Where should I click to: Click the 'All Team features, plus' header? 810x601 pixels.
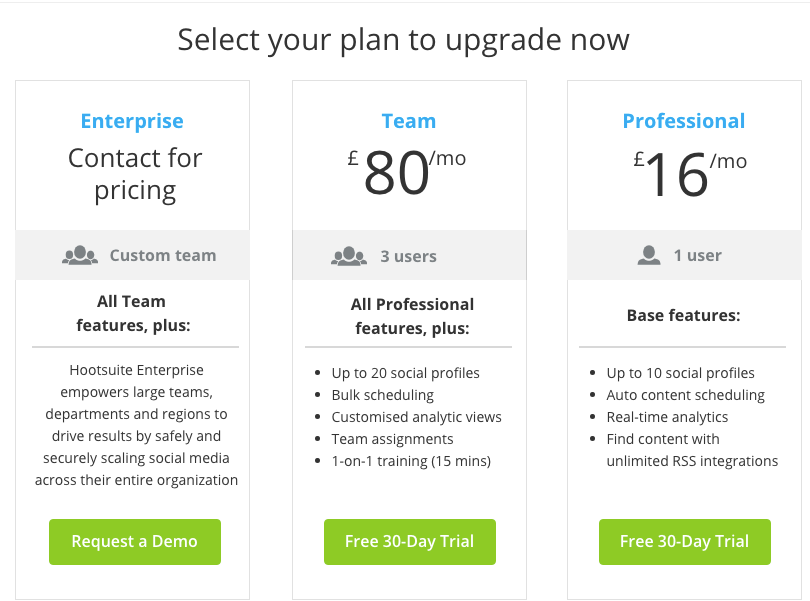tap(132, 312)
